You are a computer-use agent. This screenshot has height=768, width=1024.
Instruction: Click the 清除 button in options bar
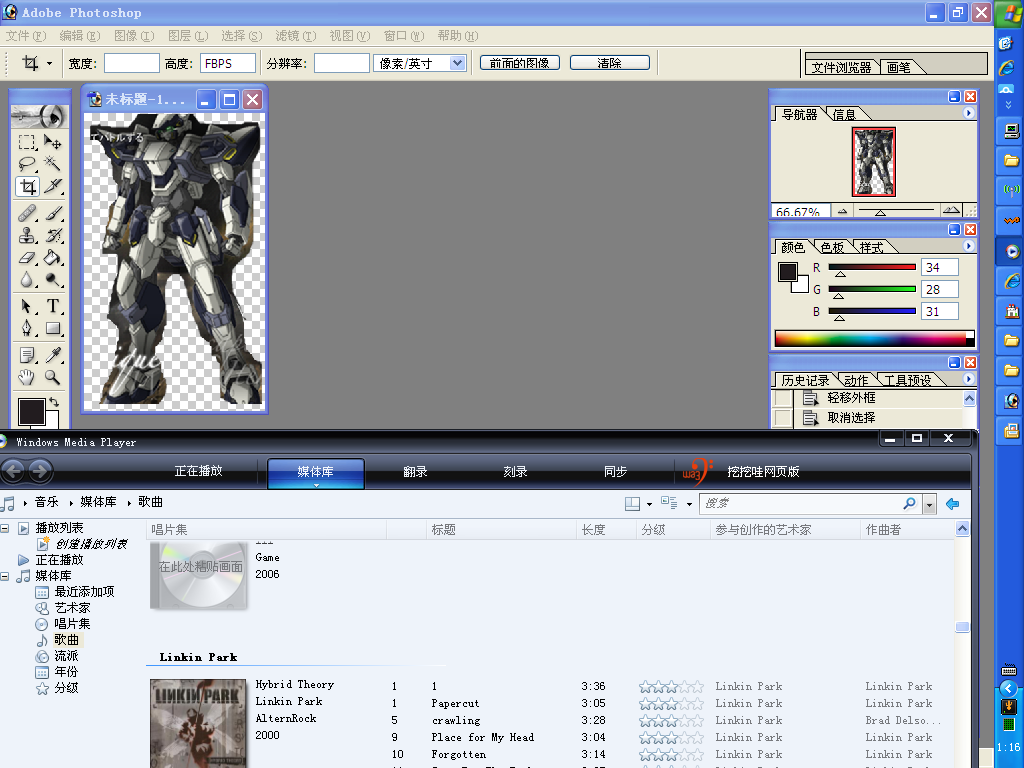pos(610,63)
